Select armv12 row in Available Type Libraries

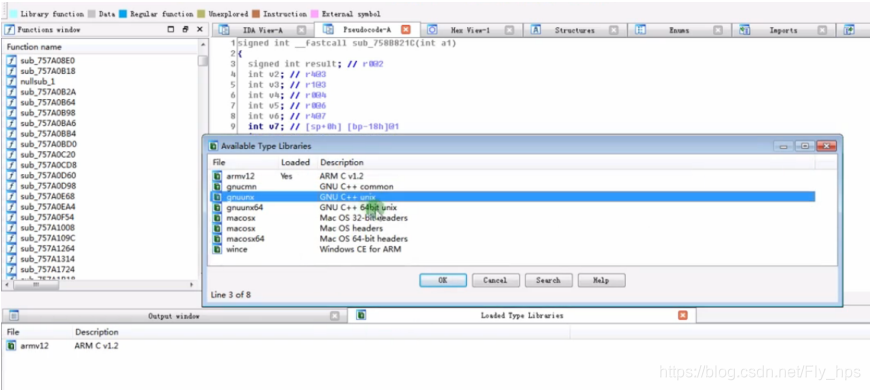[x=513, y=176]
